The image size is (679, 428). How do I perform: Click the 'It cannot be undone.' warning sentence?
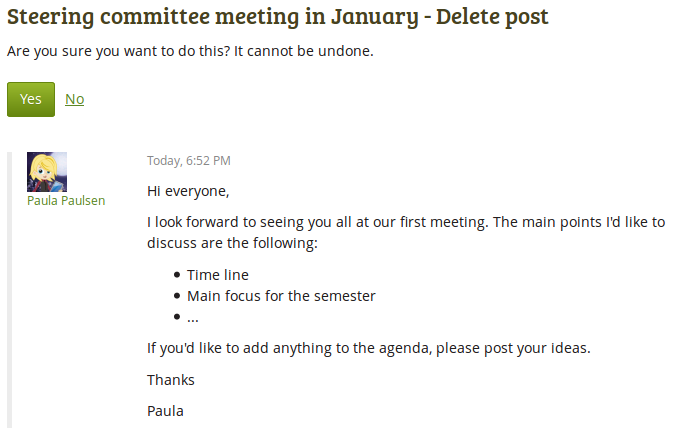[x=304, y=51]
